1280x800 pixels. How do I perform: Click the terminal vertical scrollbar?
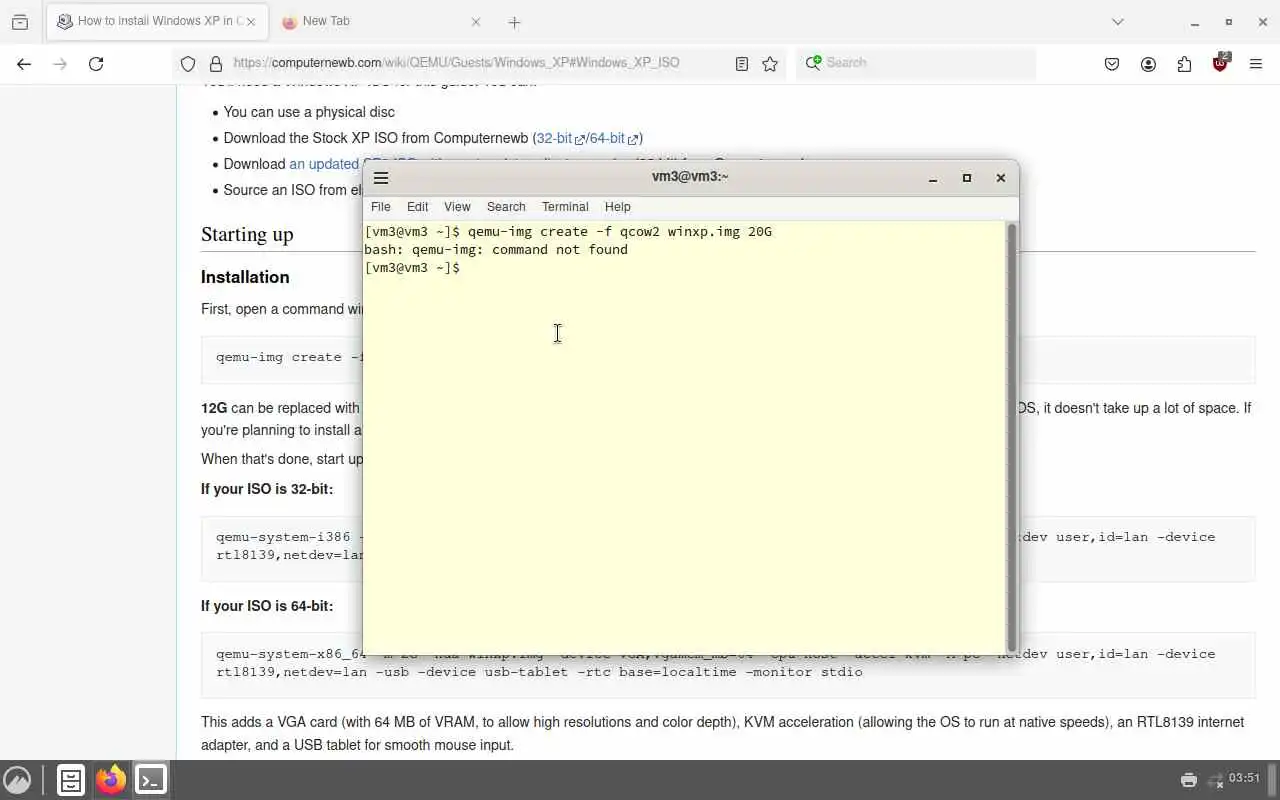pyautogui.click(x=1011, y=438)
